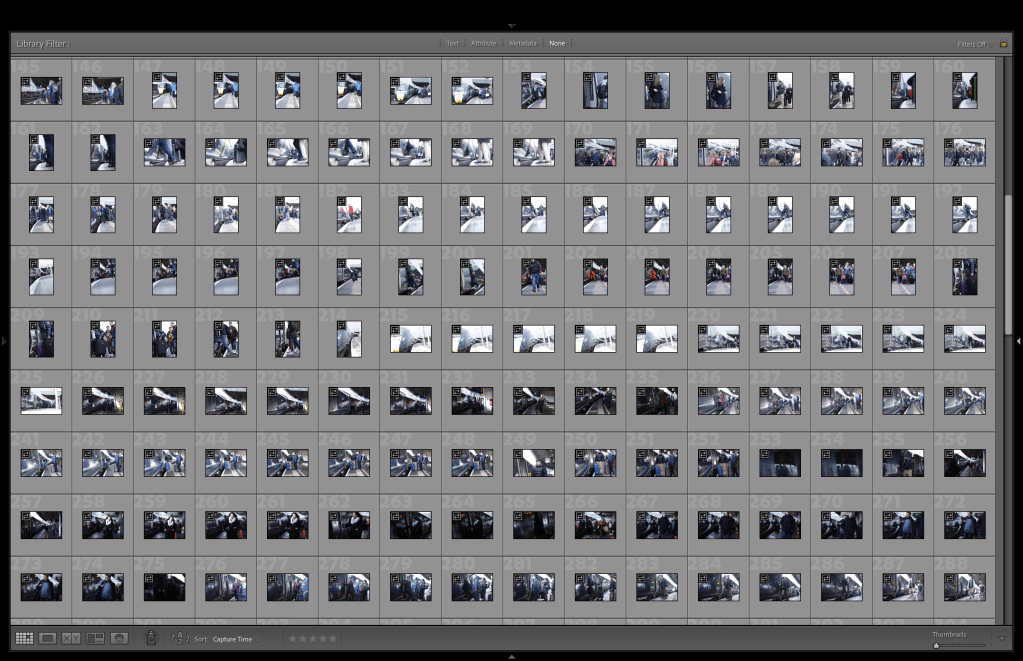Viewport: 1023px width, 661px height.
Task: Select the Attribute filter tab
Action: tap(484, 44)
